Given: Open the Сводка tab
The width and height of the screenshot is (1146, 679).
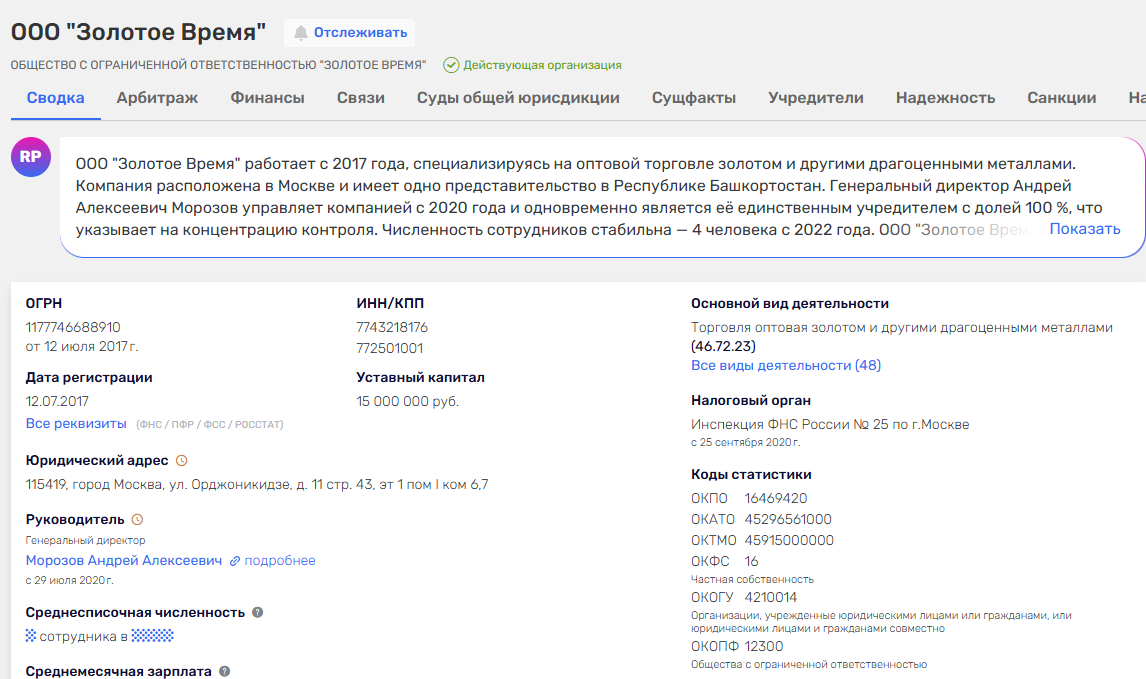Looking at the screenshot, I should [x=56, y=98].
